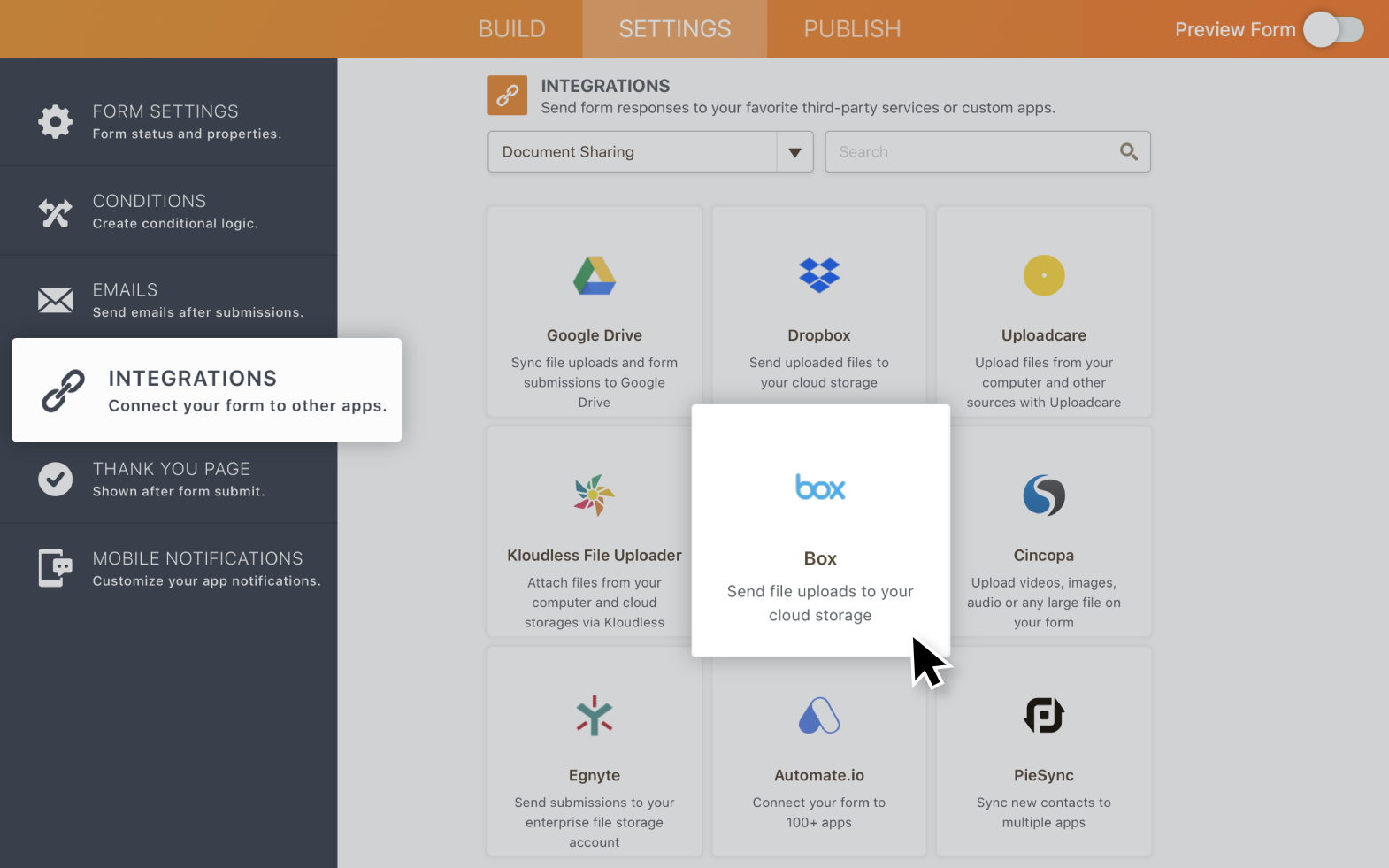This screenshot has width=1389, height=868.
Task: Click the integrations Search field
Action: point(973,152)
